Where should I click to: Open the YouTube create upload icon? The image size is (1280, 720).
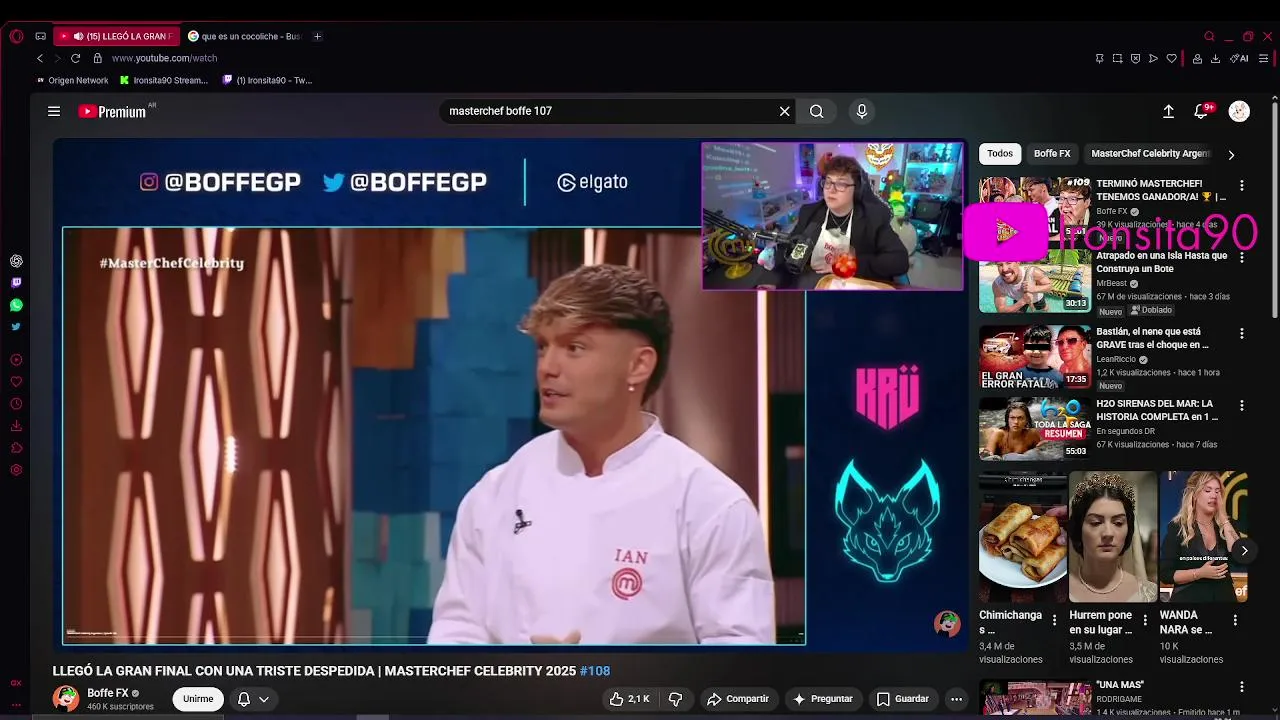coord(1168,111)
